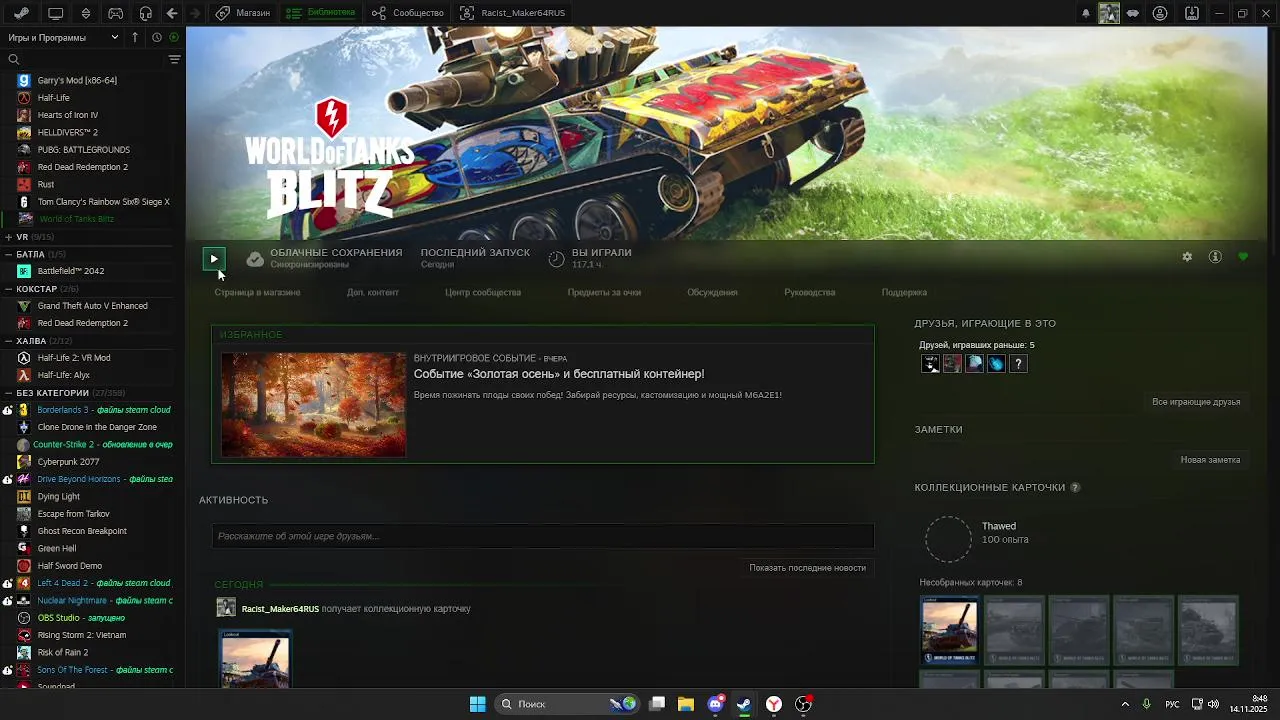Click 'Показать последние новости' button
The width and height of the screenshot is (1280, 720).
pyautogui.click(x=807, y=568)
